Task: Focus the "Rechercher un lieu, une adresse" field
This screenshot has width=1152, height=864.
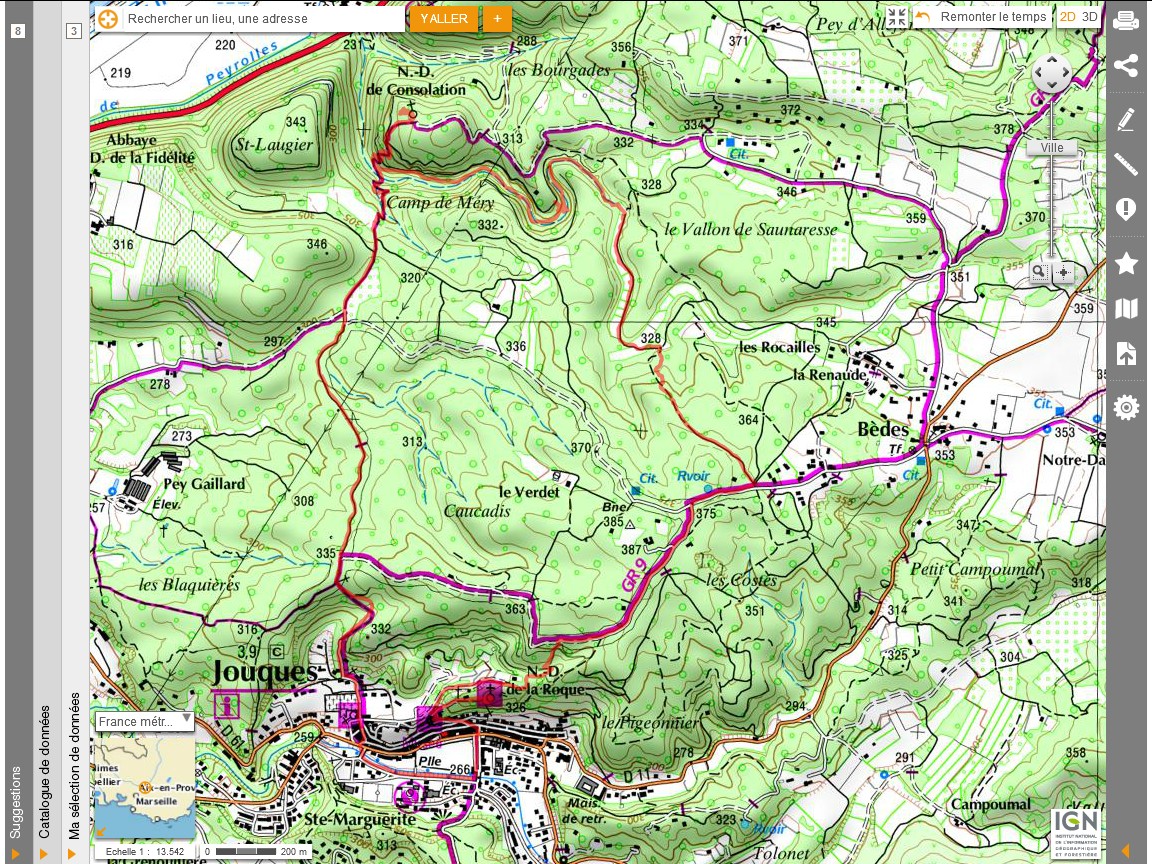Action: (264, 19)
